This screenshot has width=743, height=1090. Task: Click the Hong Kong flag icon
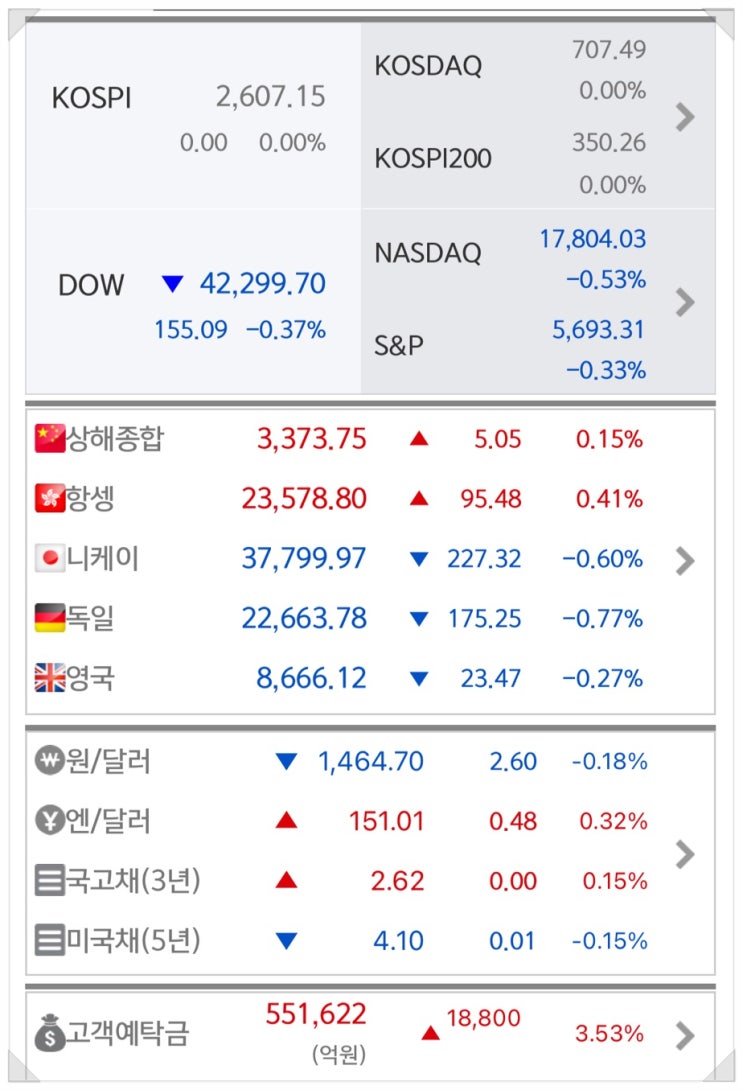pos(49,498)
